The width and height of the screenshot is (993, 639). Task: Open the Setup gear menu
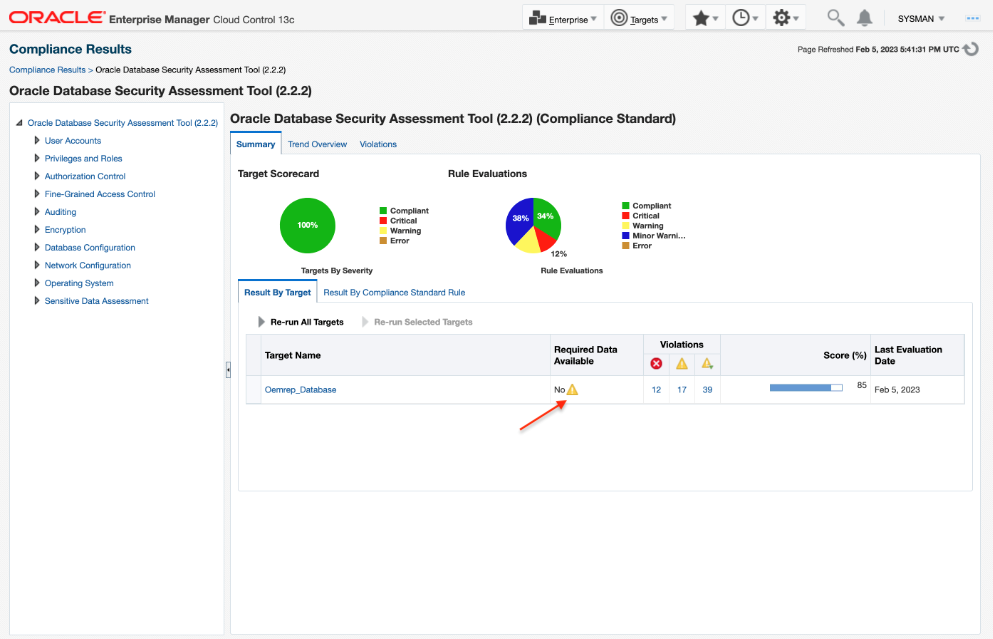click(785, 18)
